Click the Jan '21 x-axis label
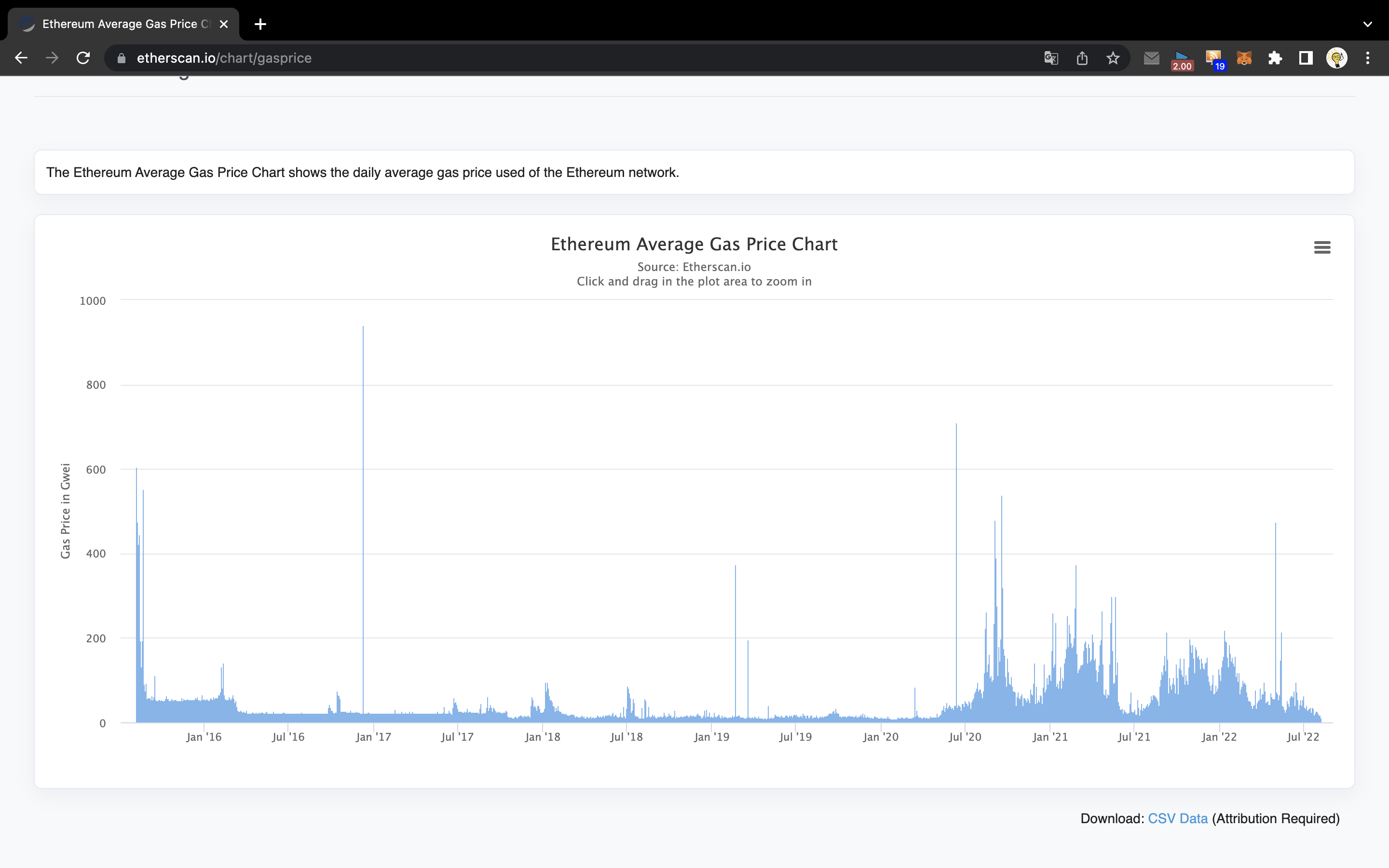 coord(1050,737)
